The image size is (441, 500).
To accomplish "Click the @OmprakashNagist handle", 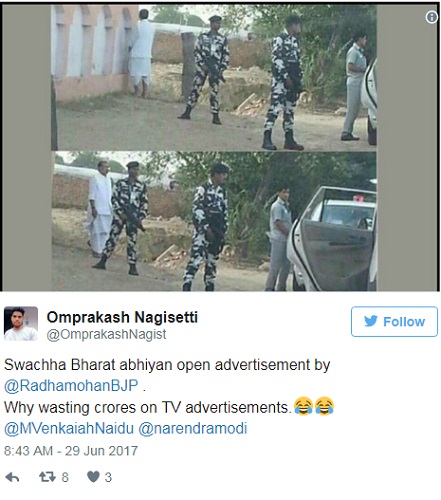I will point(106,334).
